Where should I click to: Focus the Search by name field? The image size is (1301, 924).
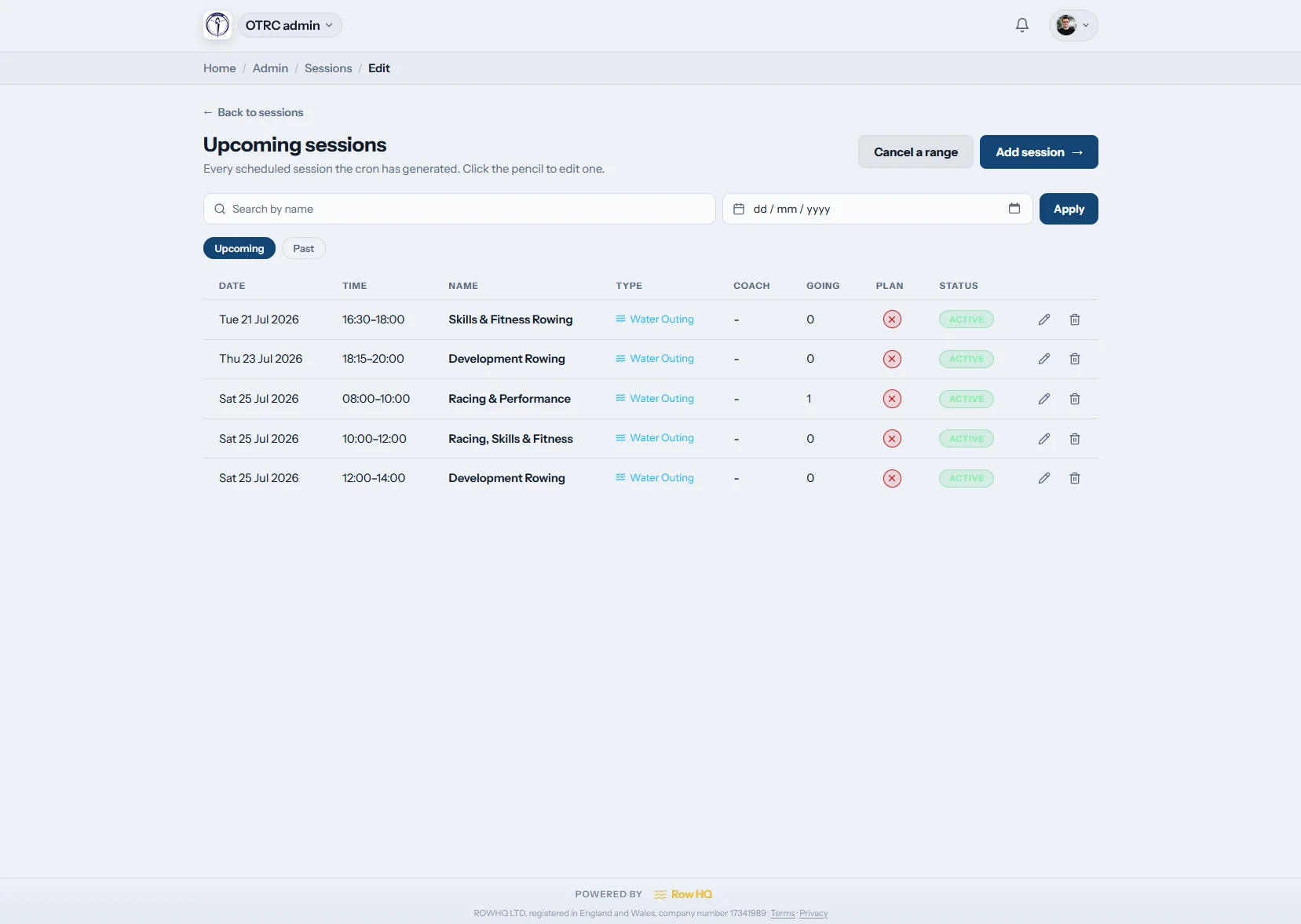[459, 209]
